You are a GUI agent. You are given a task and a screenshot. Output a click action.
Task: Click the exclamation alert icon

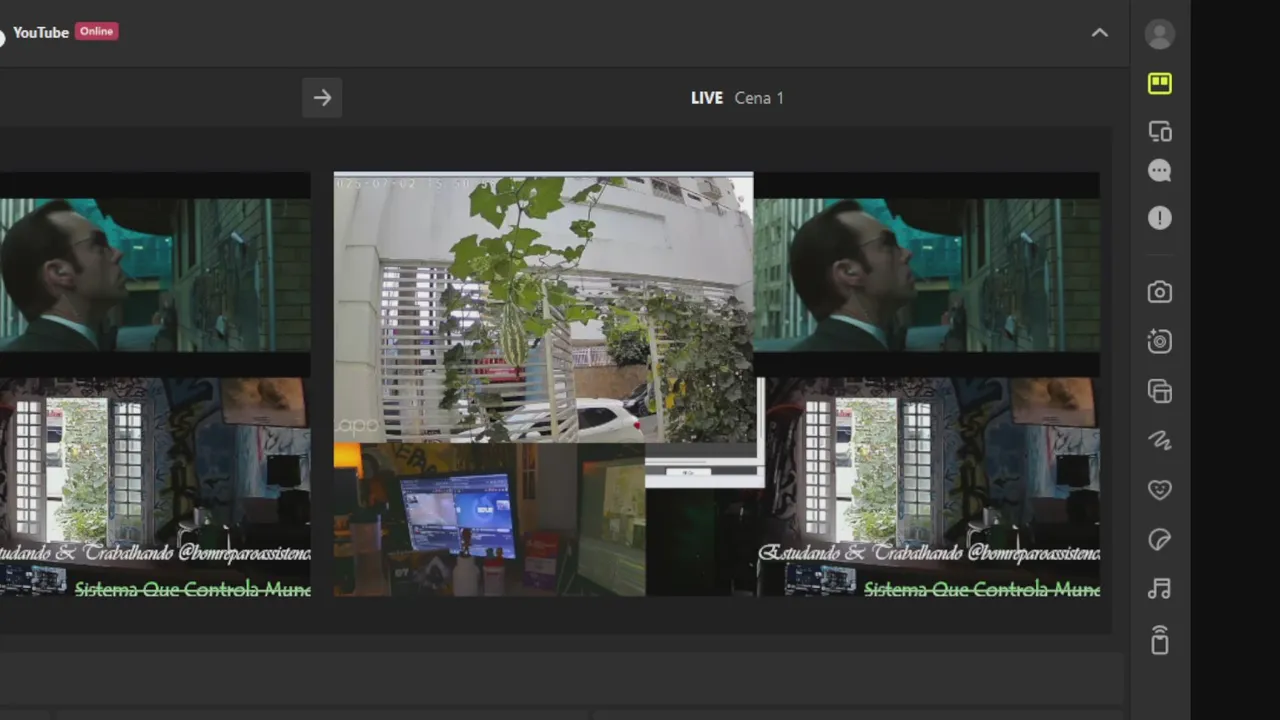click(1159, 218)
